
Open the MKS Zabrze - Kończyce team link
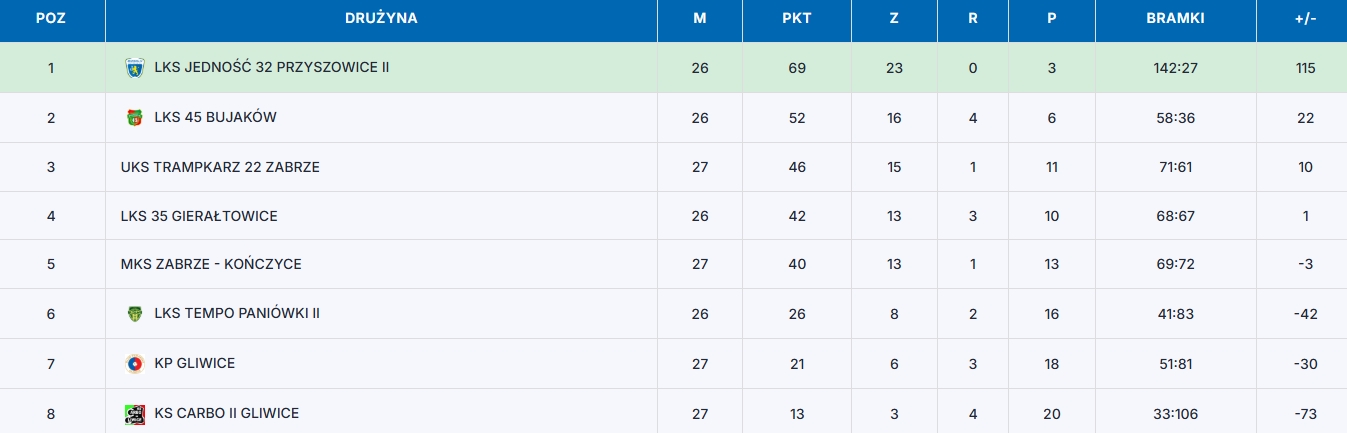(211, 265)
